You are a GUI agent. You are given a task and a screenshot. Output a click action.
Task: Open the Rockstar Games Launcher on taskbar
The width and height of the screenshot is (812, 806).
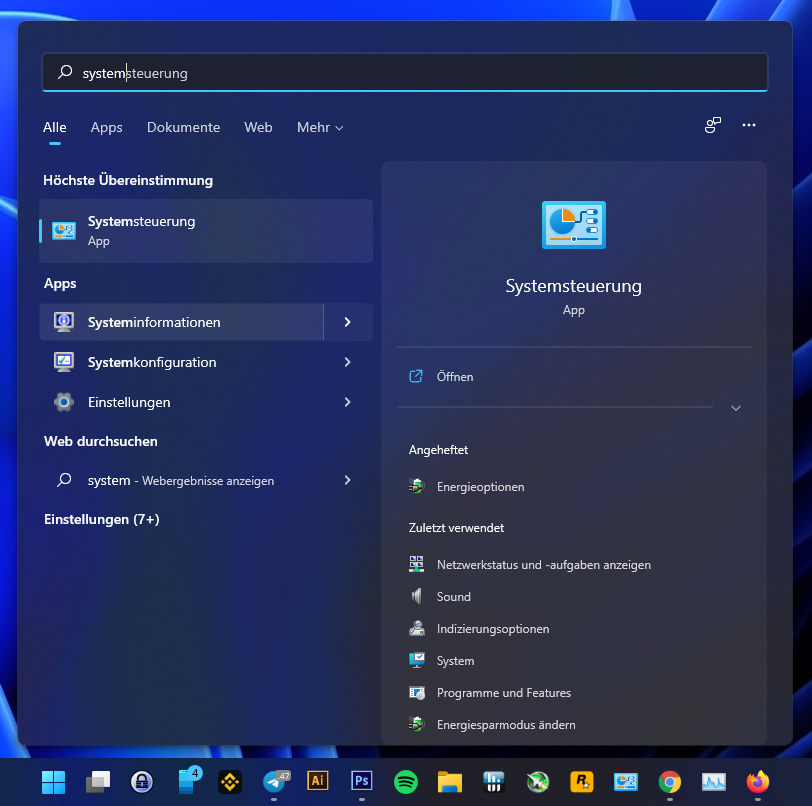pos(582,782)
